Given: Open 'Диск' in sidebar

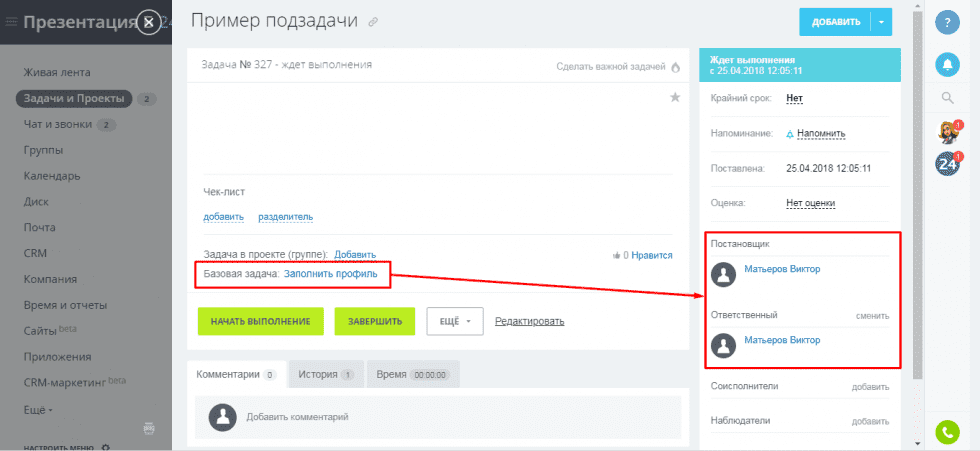Looking at the screenshot, I should 36,202.
